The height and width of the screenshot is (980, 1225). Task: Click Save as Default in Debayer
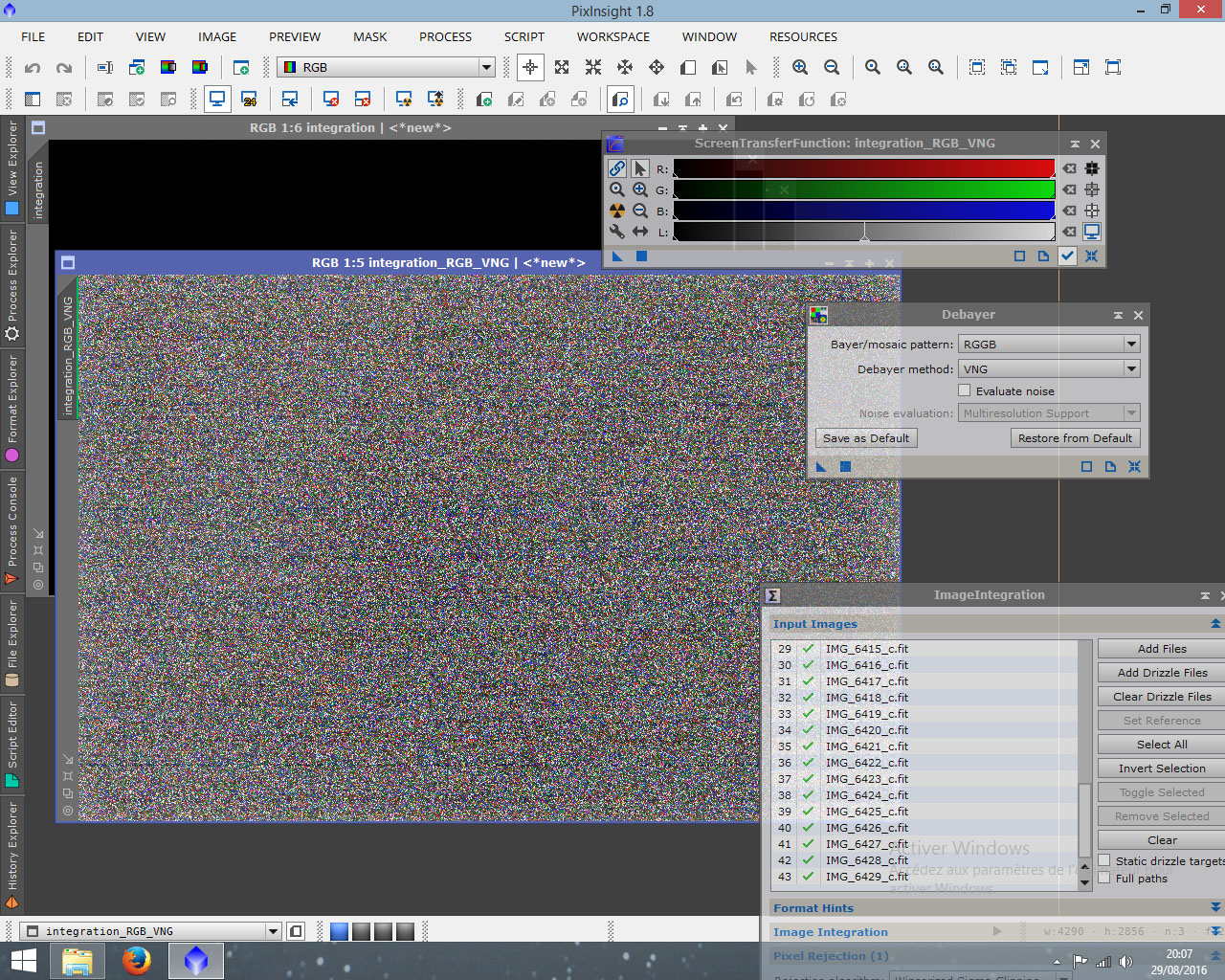(866, 438)
